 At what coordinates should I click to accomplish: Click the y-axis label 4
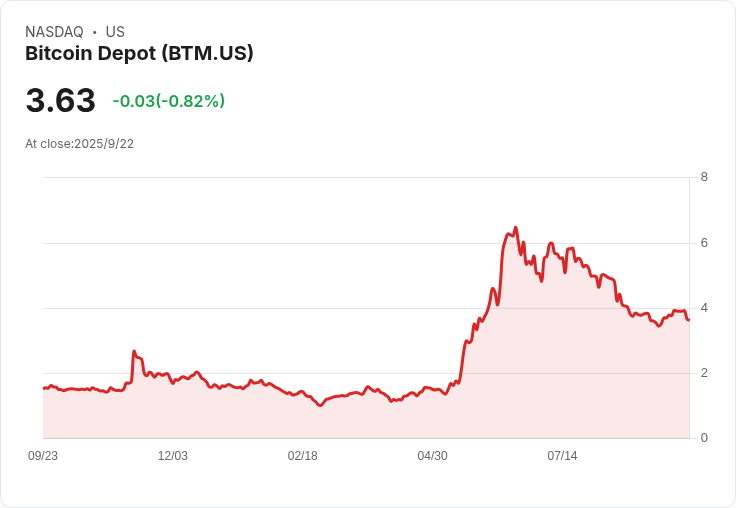pos(704,308)
